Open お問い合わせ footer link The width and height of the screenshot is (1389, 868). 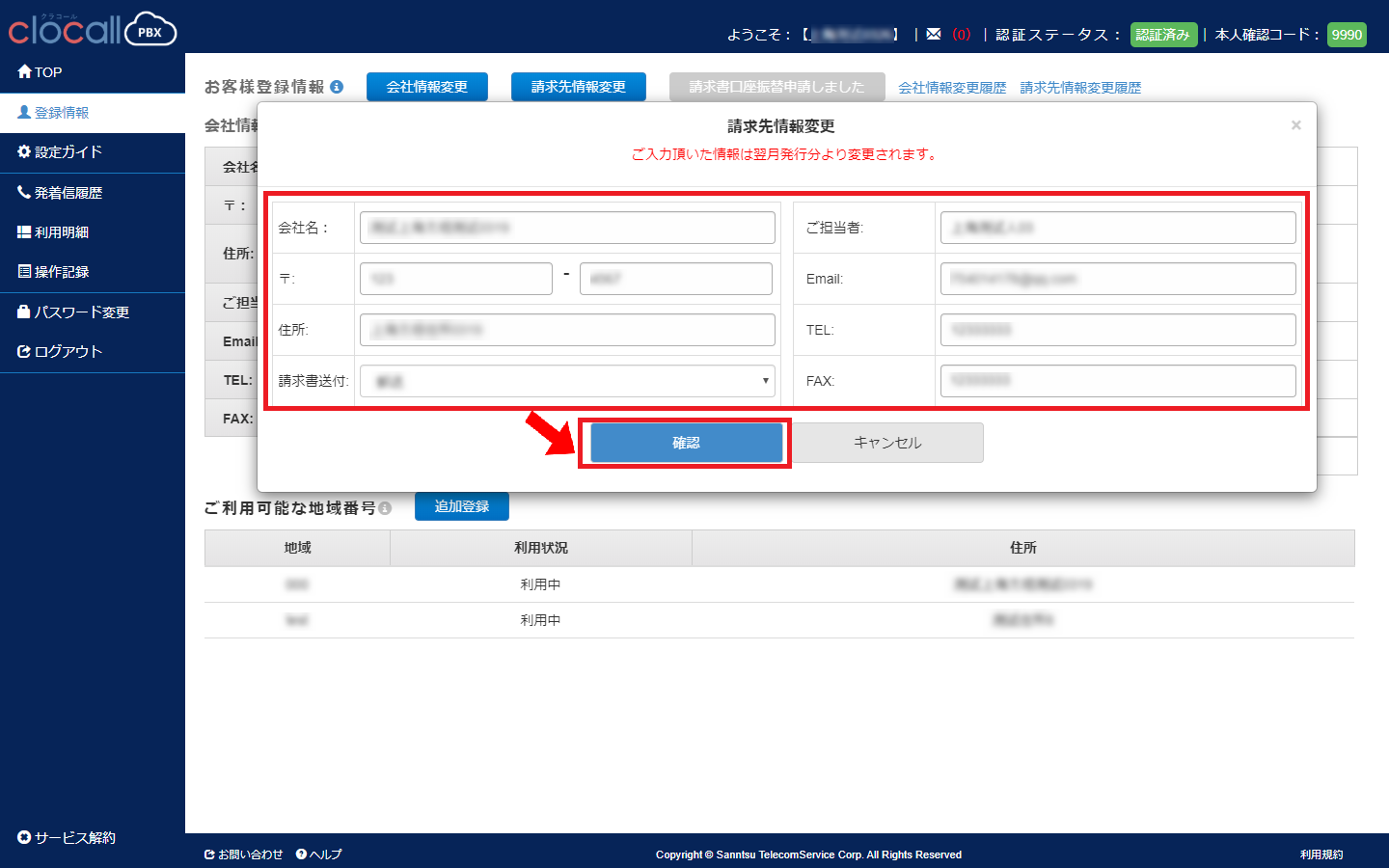point(244,854)
